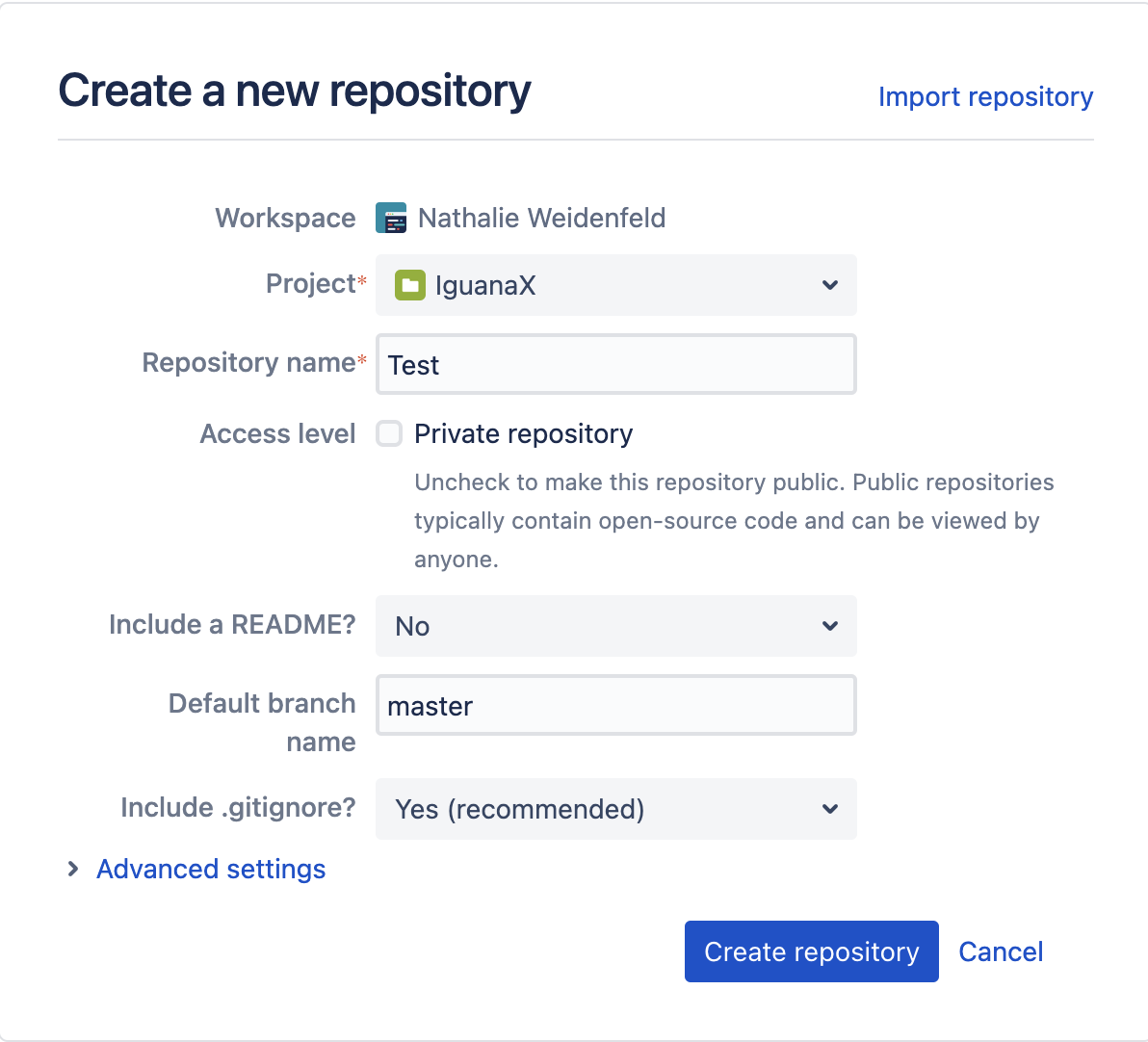Focus the Repository name field containing Test
The height and width of the screenshot is (1042, 1148).
616,364
